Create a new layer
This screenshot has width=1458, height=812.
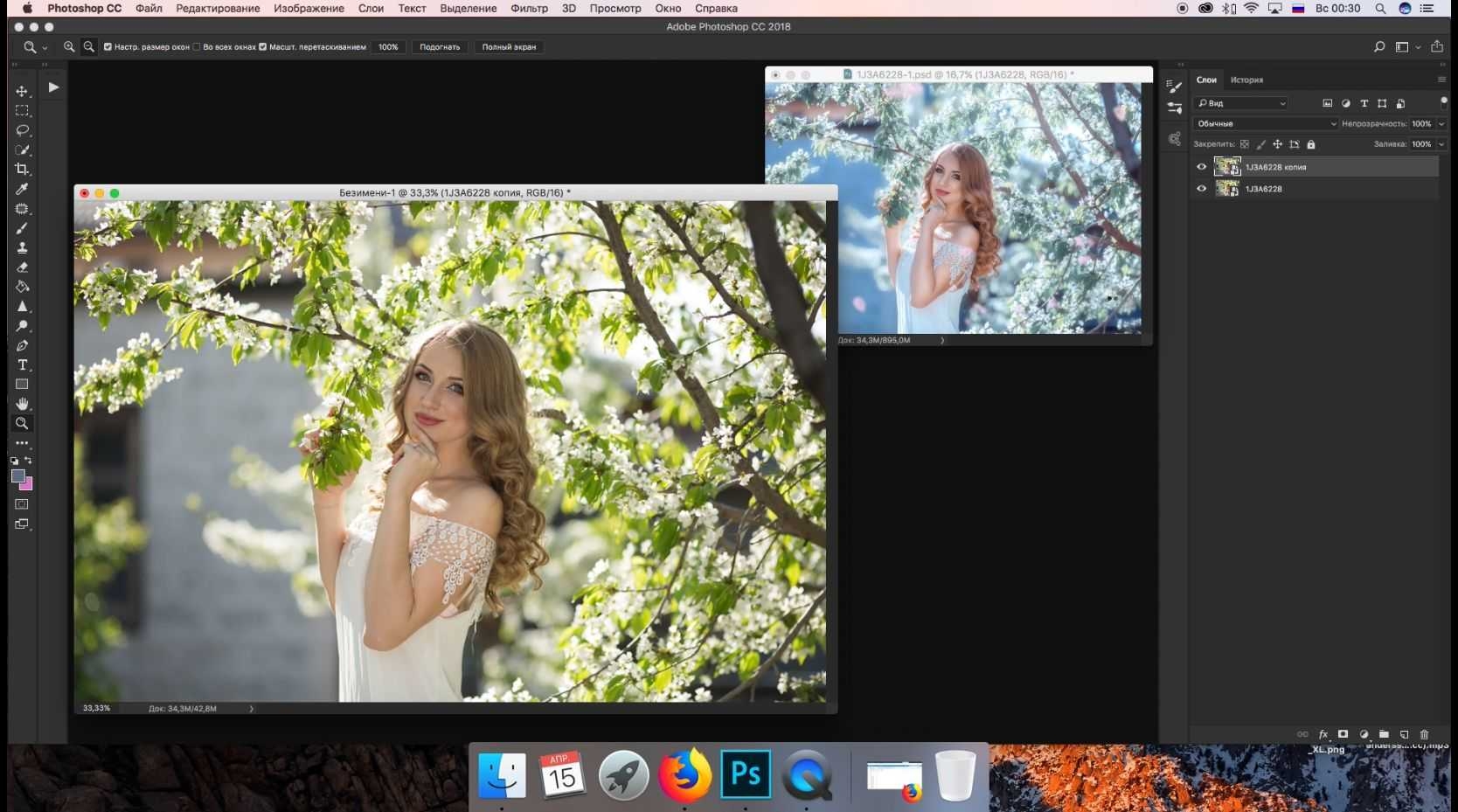coord(1404,734)
